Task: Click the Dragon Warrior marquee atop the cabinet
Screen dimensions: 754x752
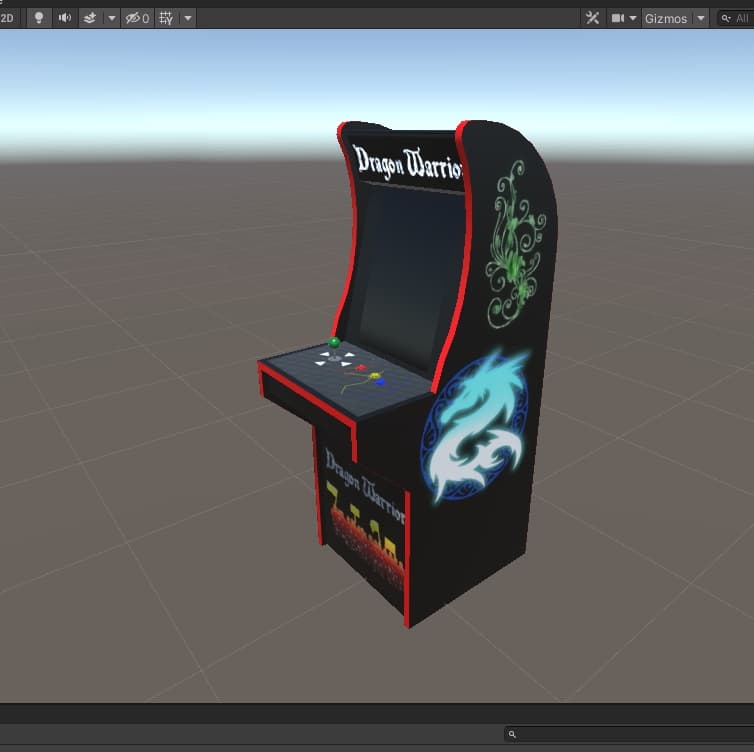Action: 406,163
